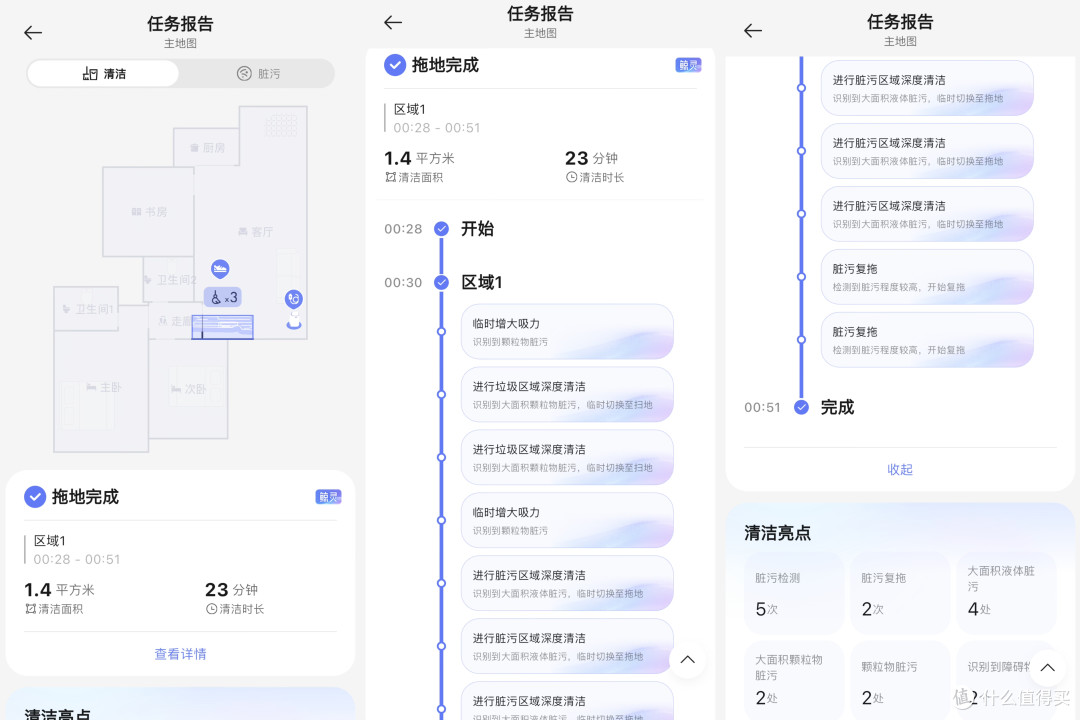1080x720 pixels.
Task: Open the 大面积液体脏污 4处 highlight tile
Action: [x=1006, y=593]
